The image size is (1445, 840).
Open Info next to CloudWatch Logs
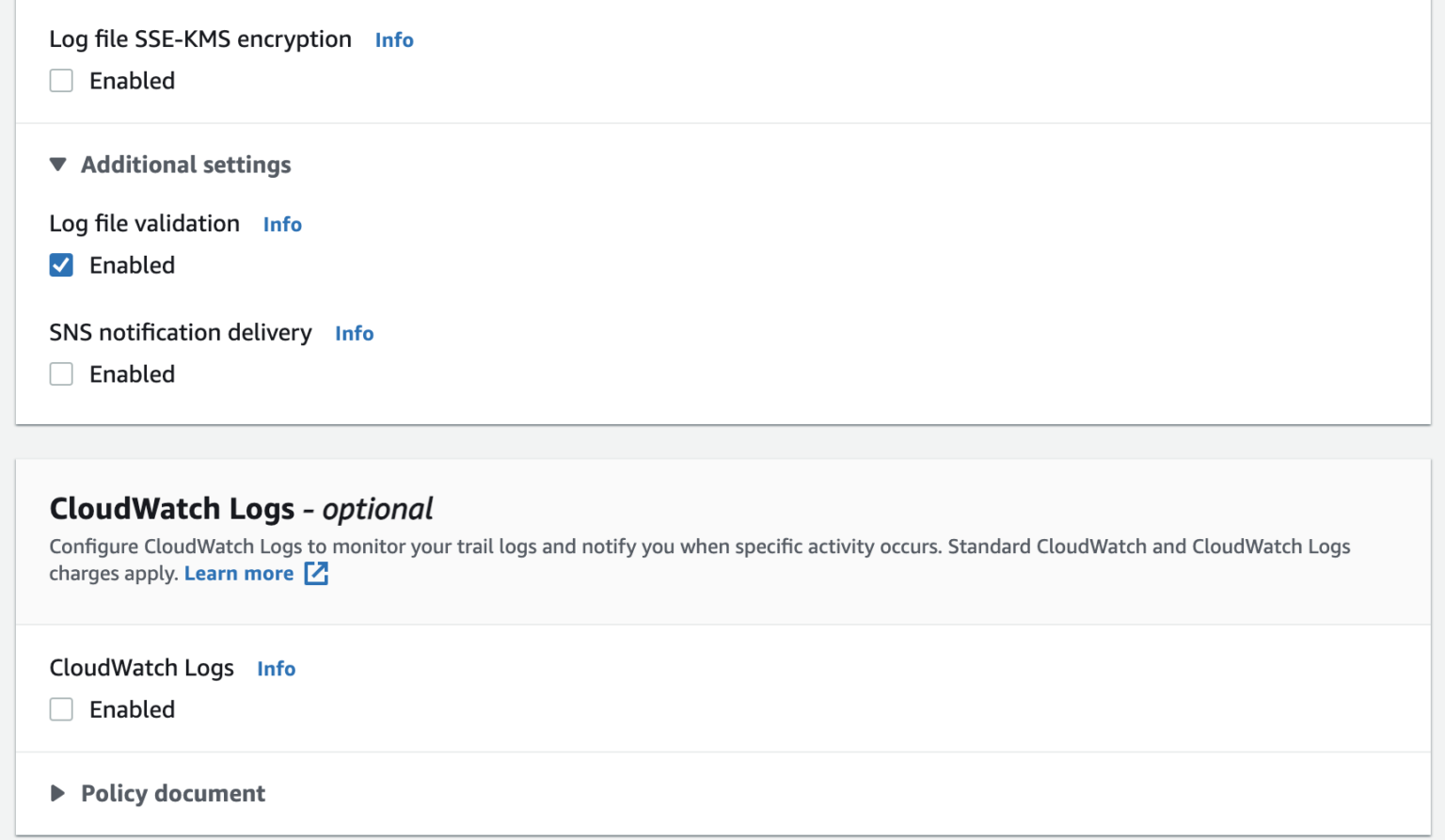276,668
